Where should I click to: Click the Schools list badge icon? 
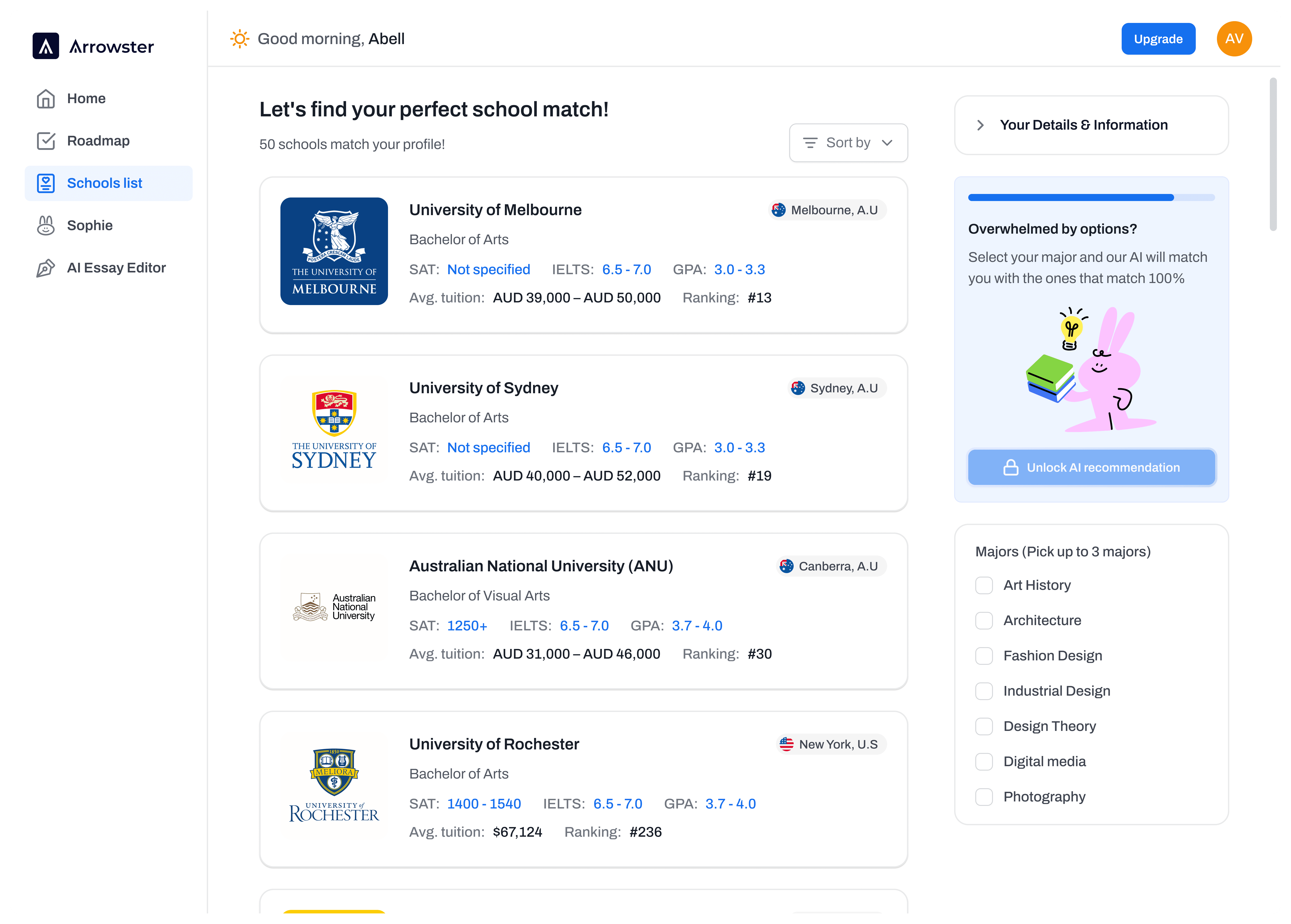pos(45,183)
